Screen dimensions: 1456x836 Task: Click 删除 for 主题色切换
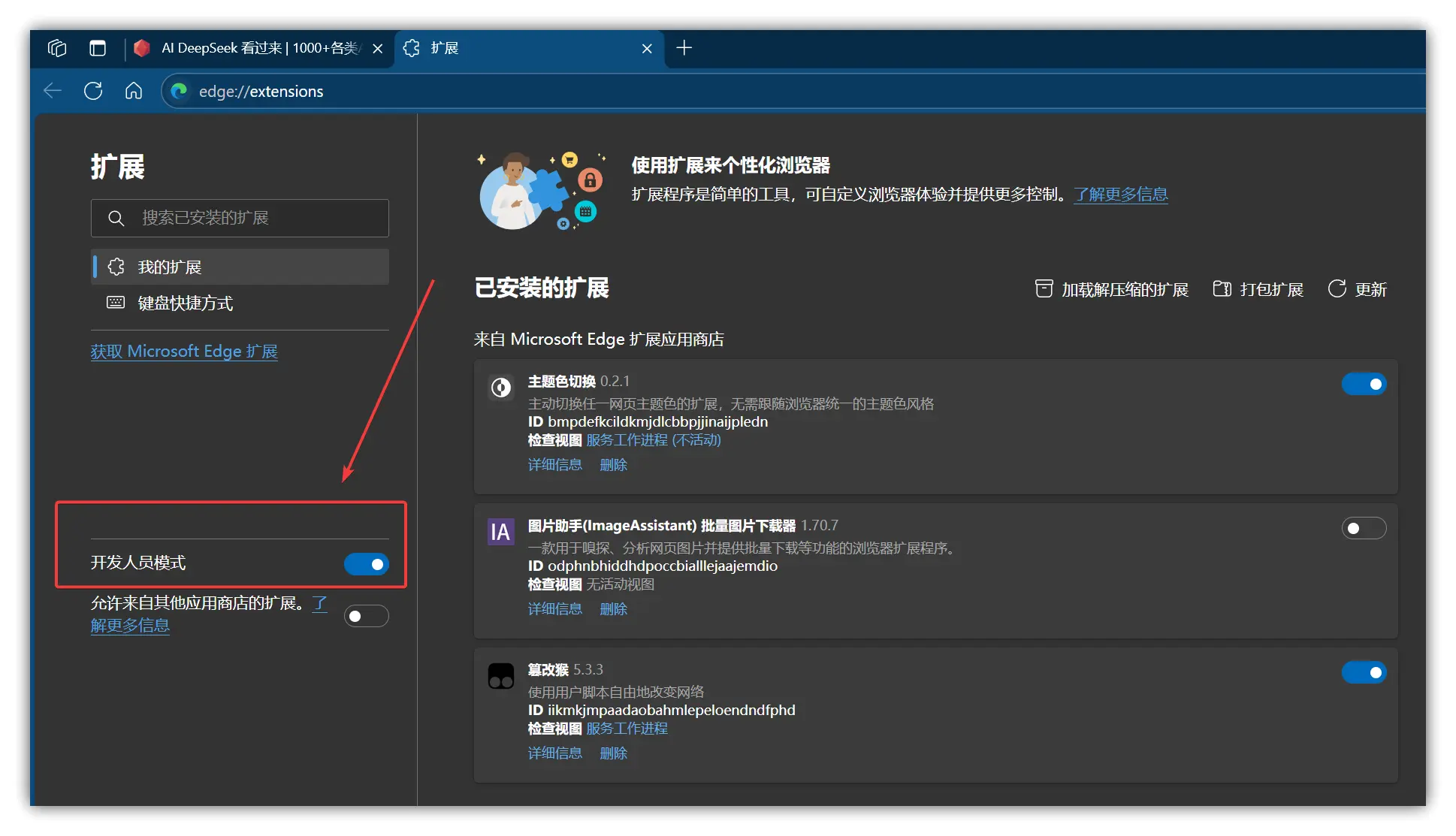coord(613,465)
